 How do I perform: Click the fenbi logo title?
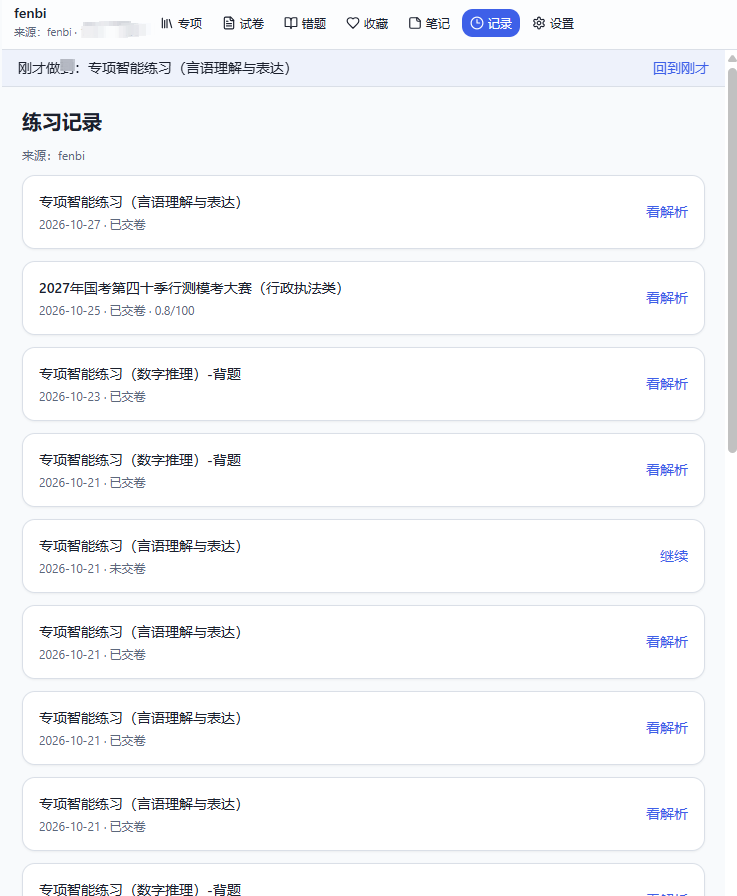click(30, 13)
